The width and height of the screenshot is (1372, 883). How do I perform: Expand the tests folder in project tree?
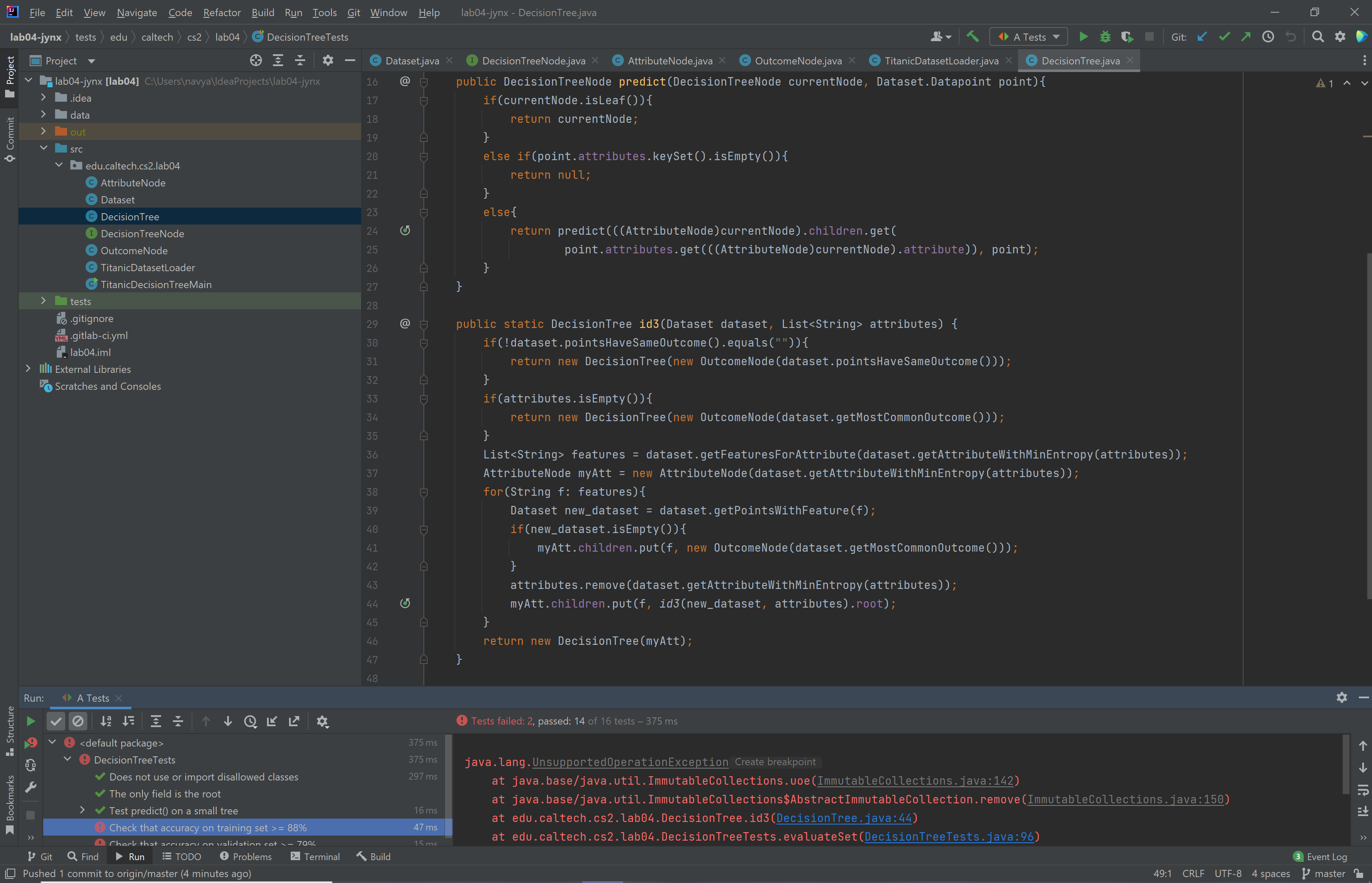(x=44, y=301)
